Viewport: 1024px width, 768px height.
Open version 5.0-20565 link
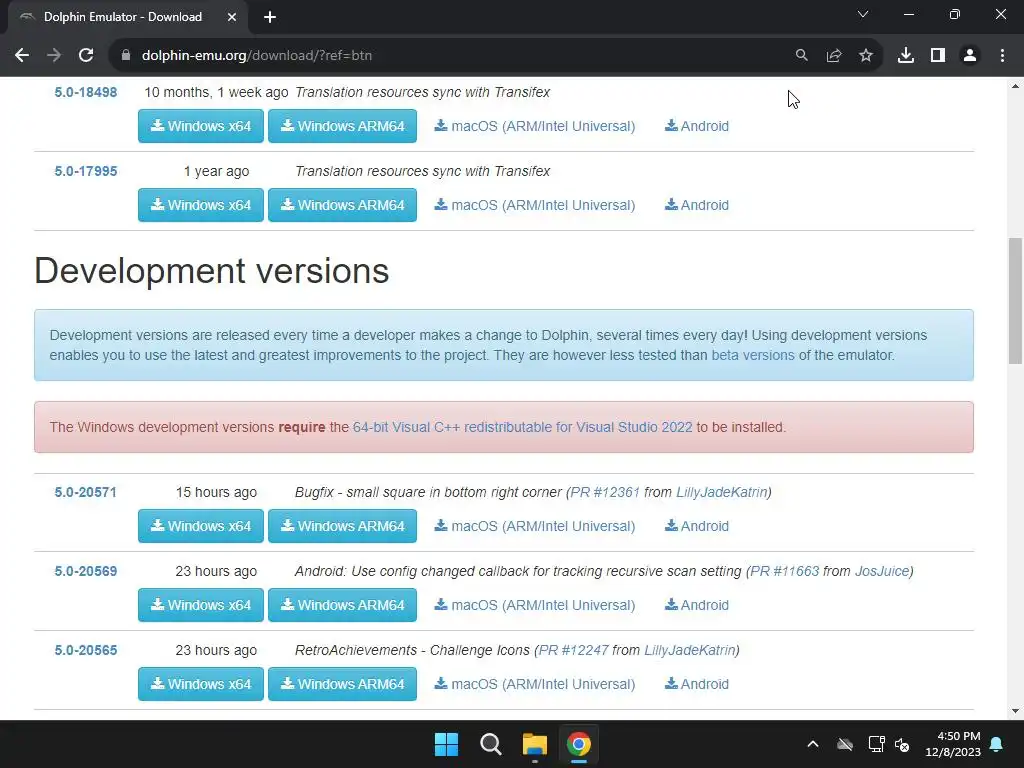tap(86, 650)
